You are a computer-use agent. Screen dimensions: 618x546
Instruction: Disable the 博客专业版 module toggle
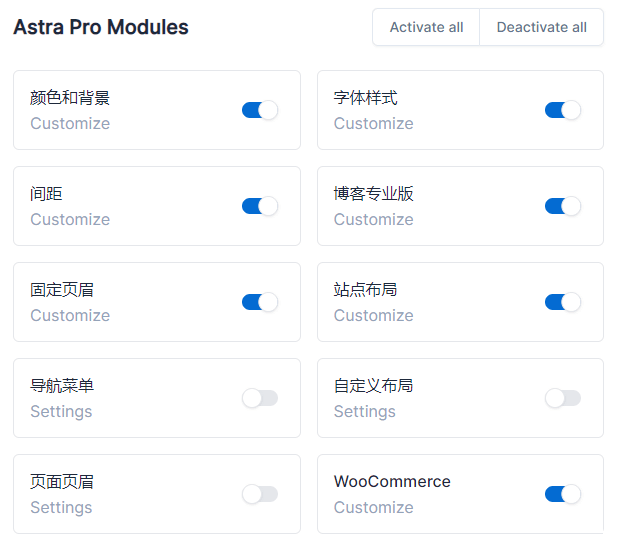tap(563, 206)
